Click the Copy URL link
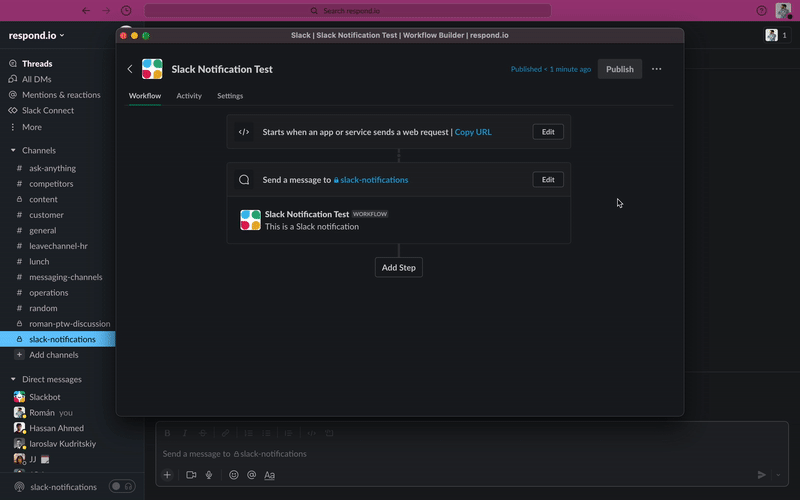The width and height of the screenshot is (800, 500). (x=473, y=132)
